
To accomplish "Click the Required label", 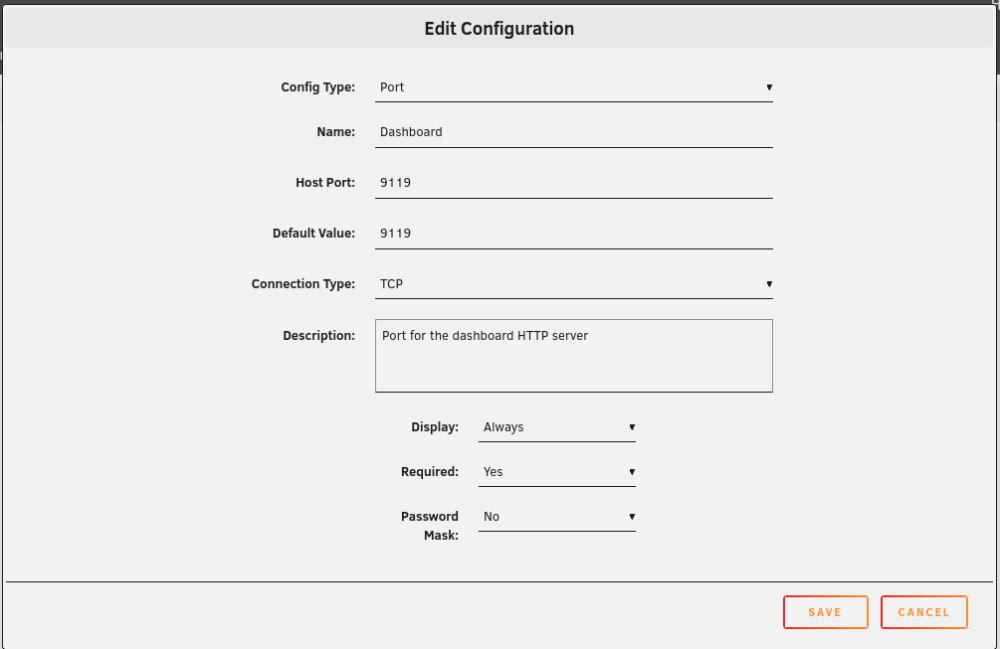I will (429, 472).
